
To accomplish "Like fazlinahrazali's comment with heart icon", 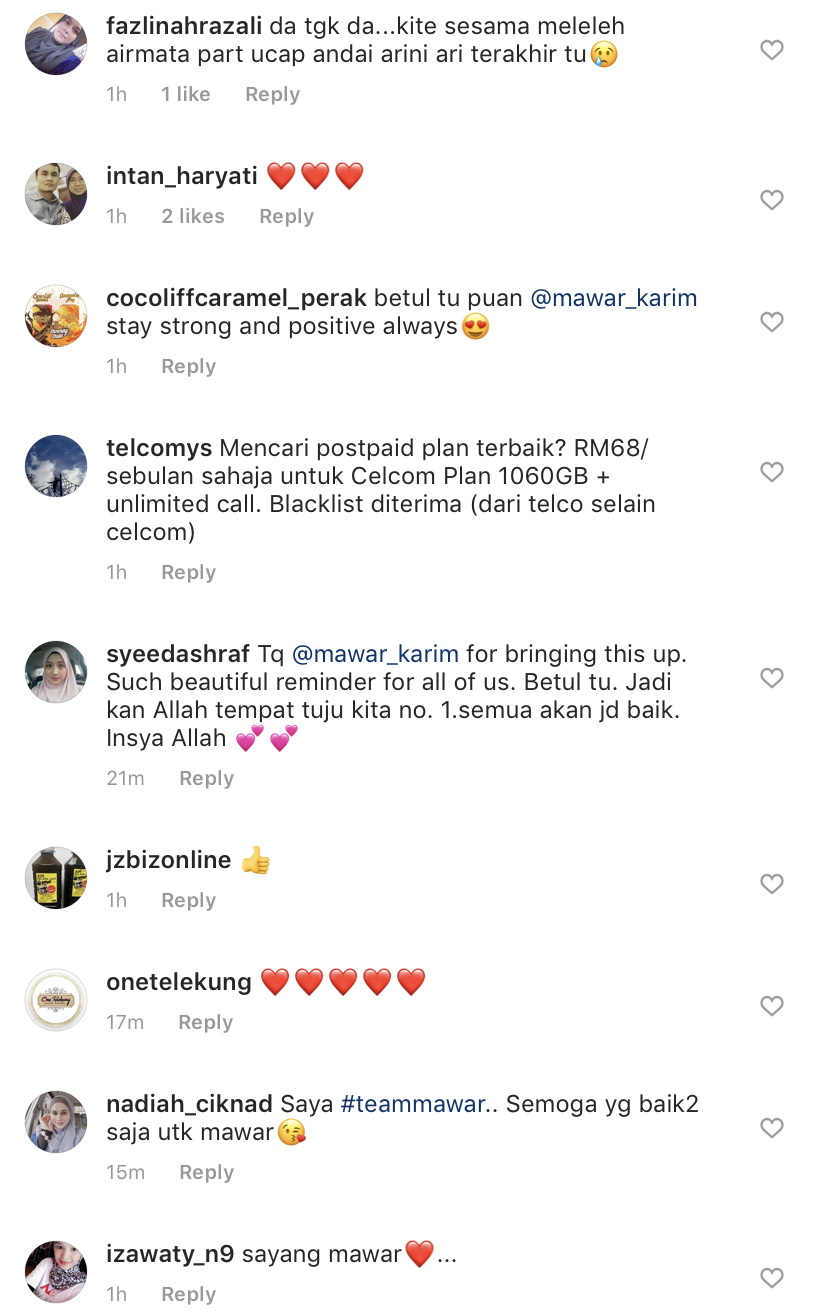I will [771, 50].
